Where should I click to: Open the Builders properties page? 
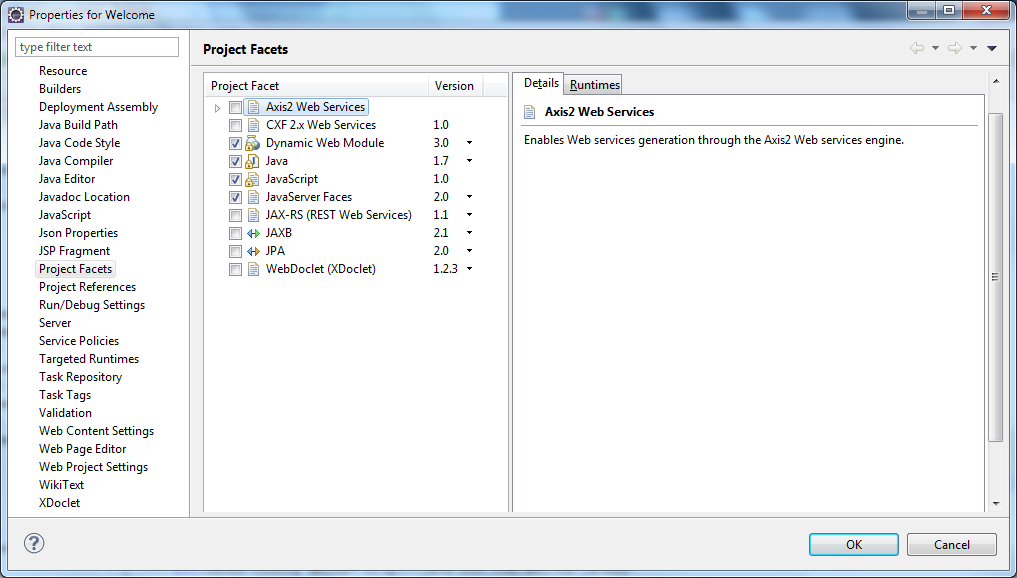[60, 89]
